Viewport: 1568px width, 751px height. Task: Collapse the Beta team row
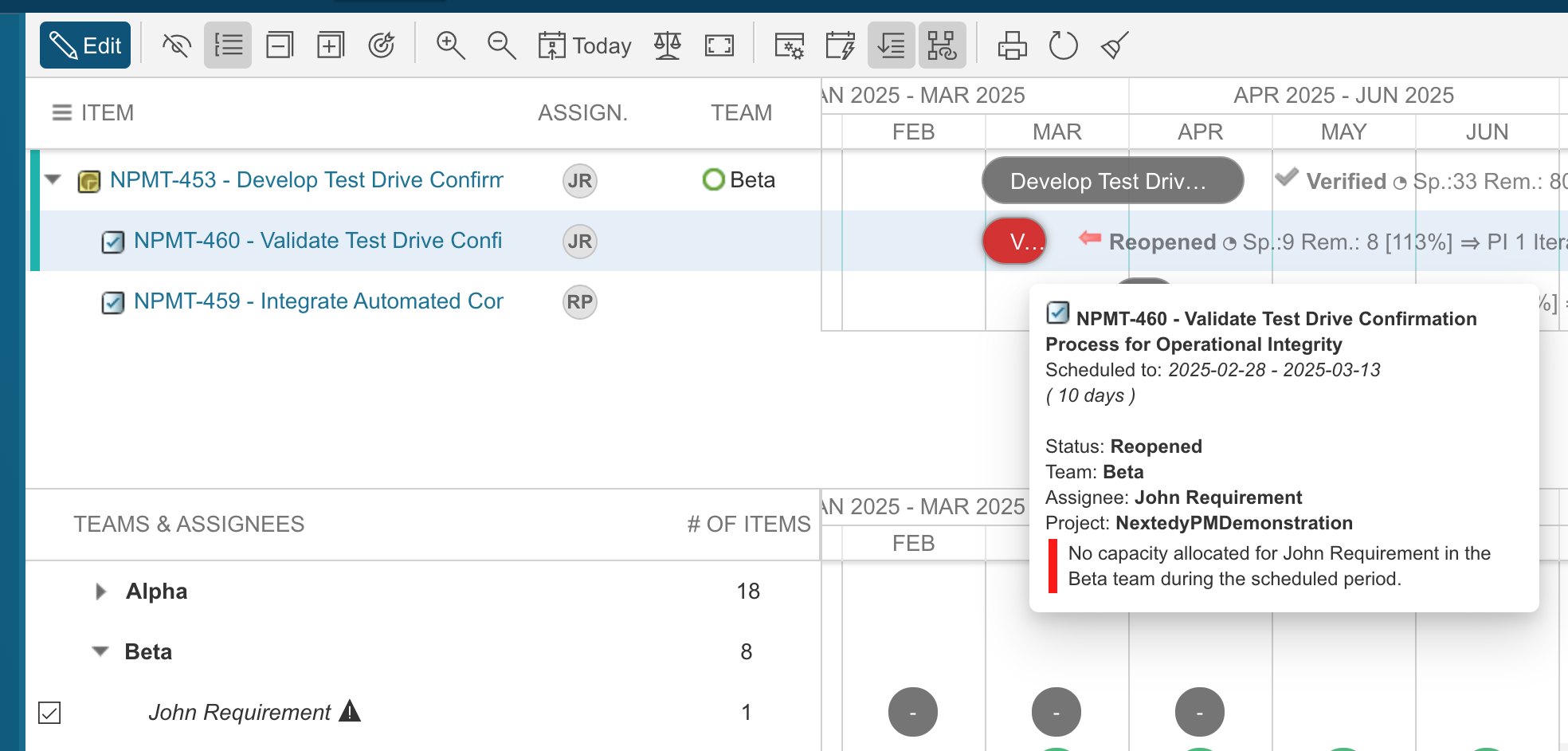pos(100,652)
